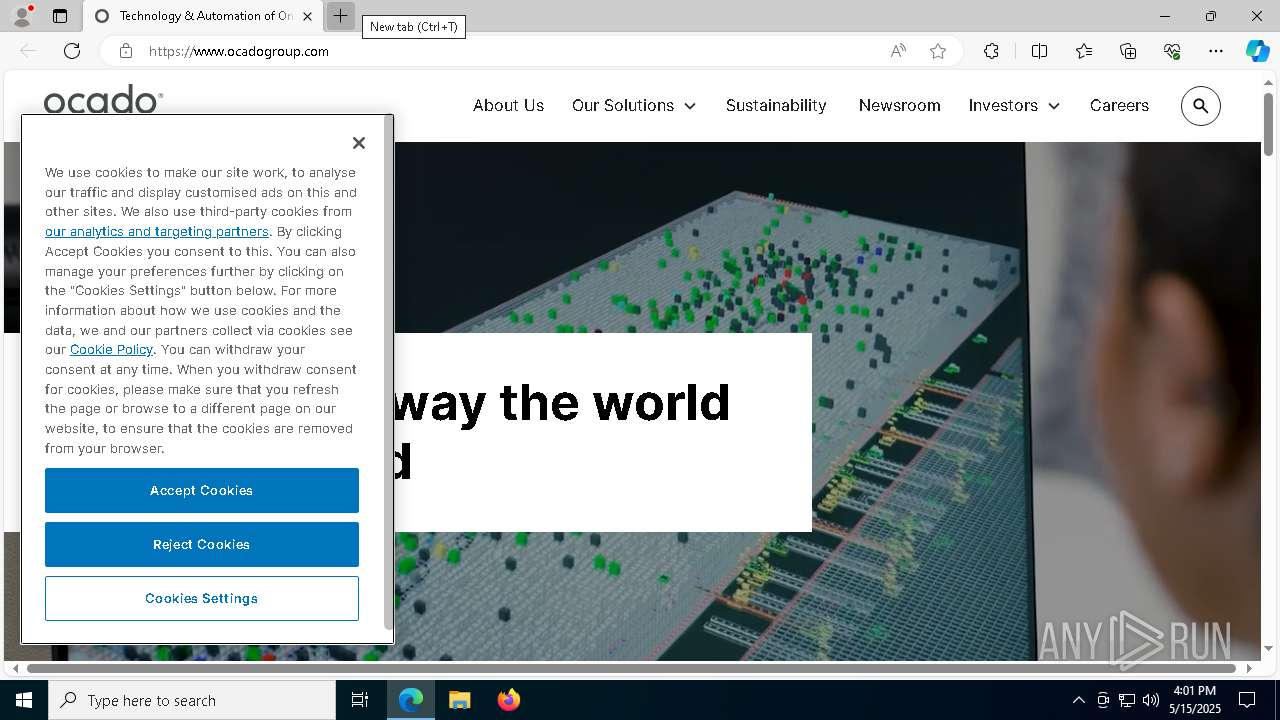Screen dimensions: 1280x720
Task: Expand the Our Solutions chevron
Action: (690, 106)
